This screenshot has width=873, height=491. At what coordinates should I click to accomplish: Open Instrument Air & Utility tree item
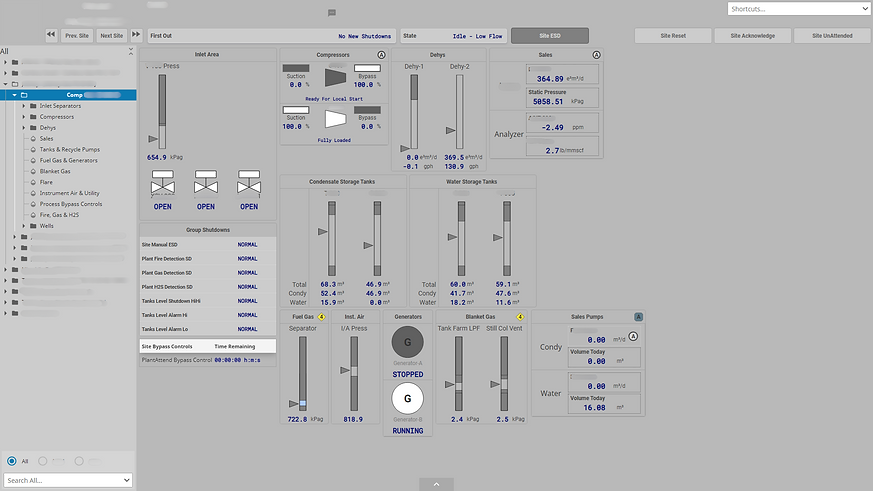tap(70, 193)
